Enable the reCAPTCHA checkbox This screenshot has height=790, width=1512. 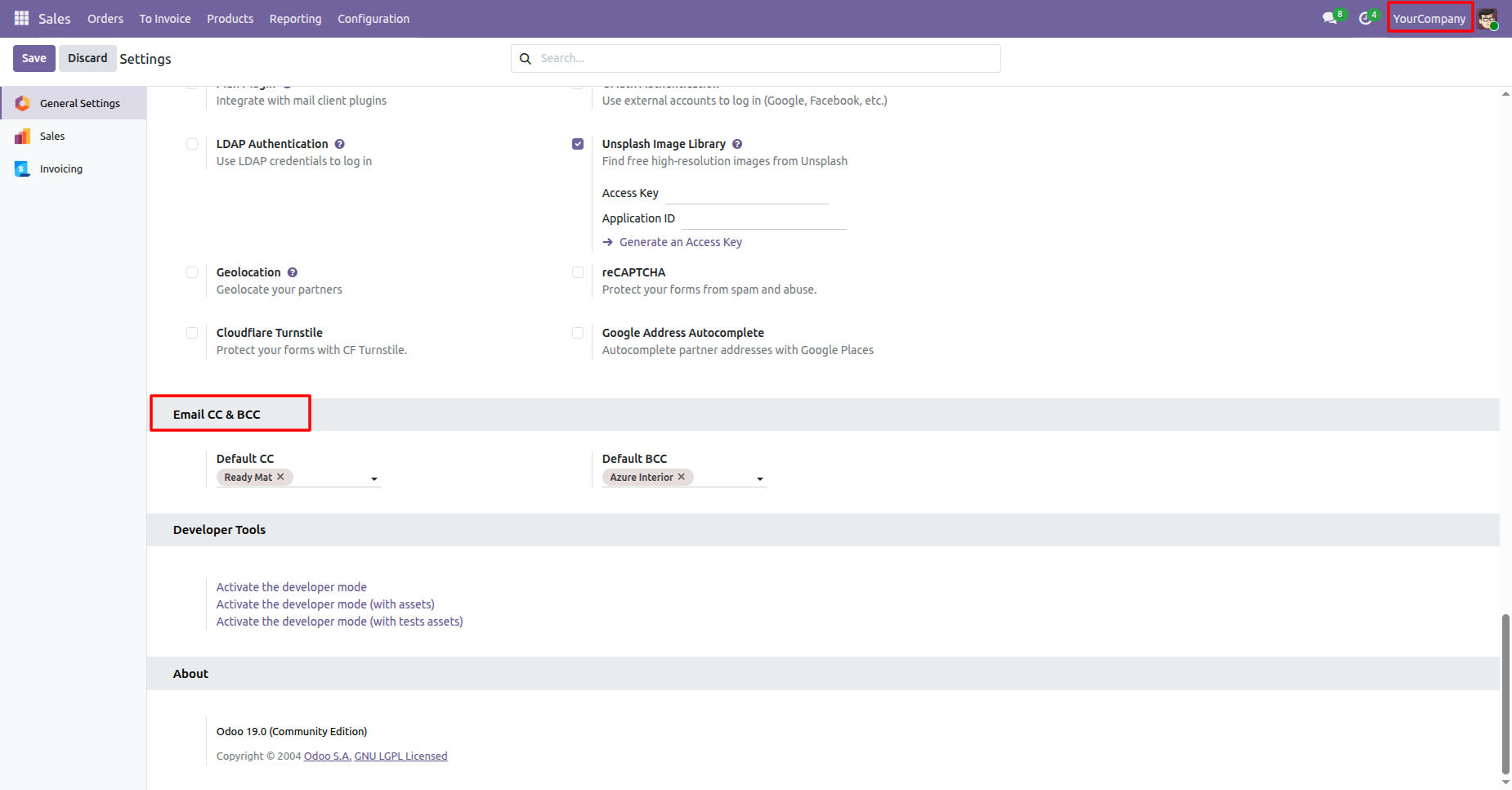(578, 272)
